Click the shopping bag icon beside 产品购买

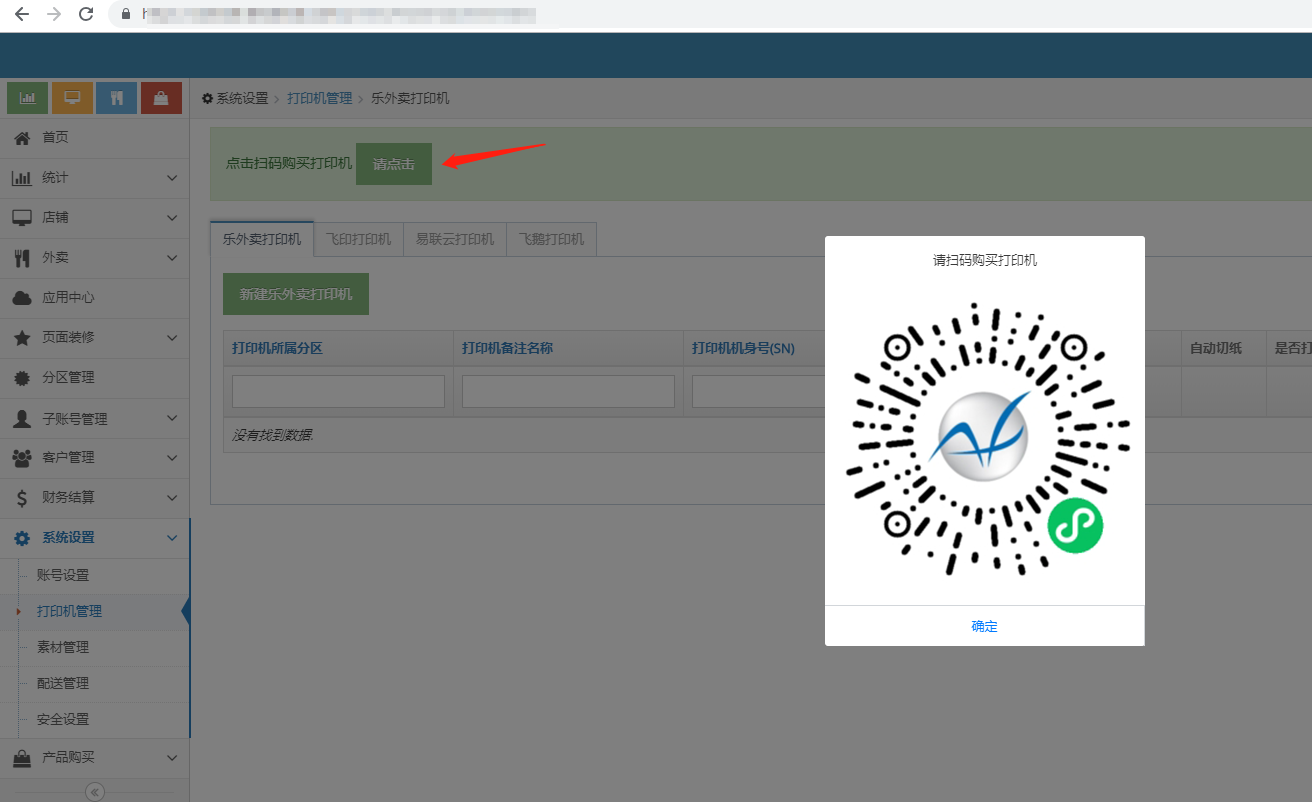tap(22, 758)
